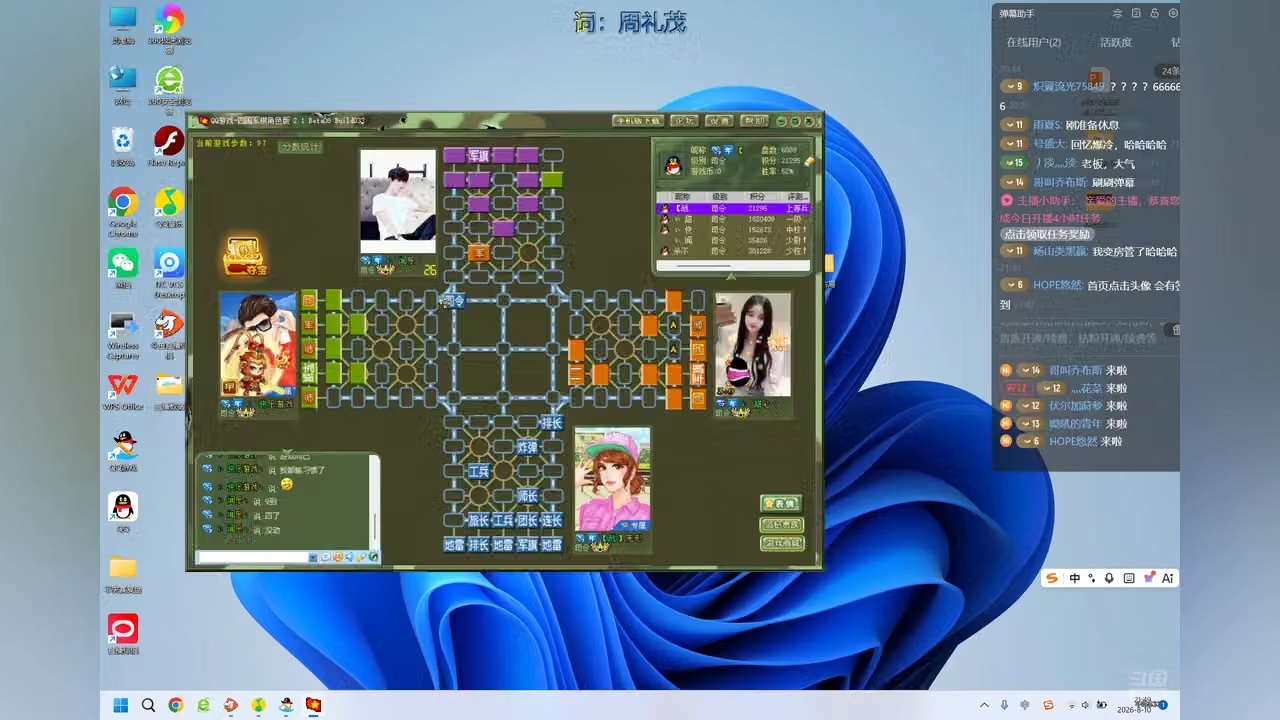The height and width of the screenshot is (720, 1280).
Task: Click the right player's avatar photo
Action: click(x=753, y=344)
